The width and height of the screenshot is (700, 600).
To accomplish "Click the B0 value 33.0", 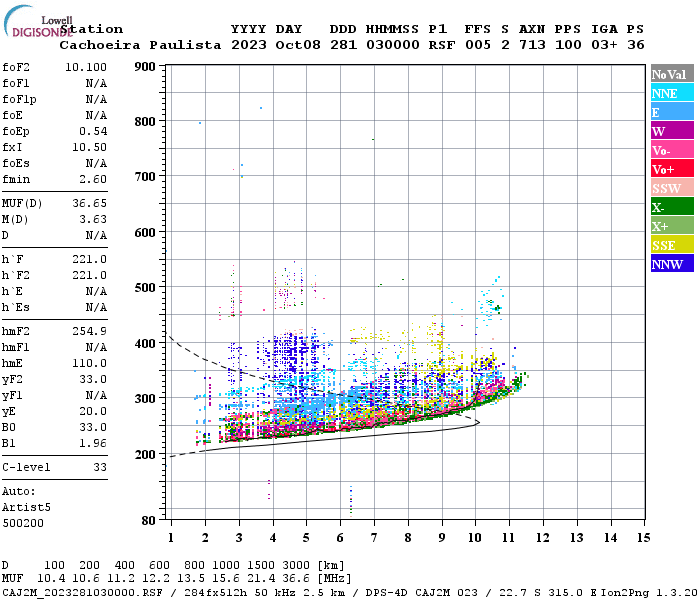I will (93, 428).
